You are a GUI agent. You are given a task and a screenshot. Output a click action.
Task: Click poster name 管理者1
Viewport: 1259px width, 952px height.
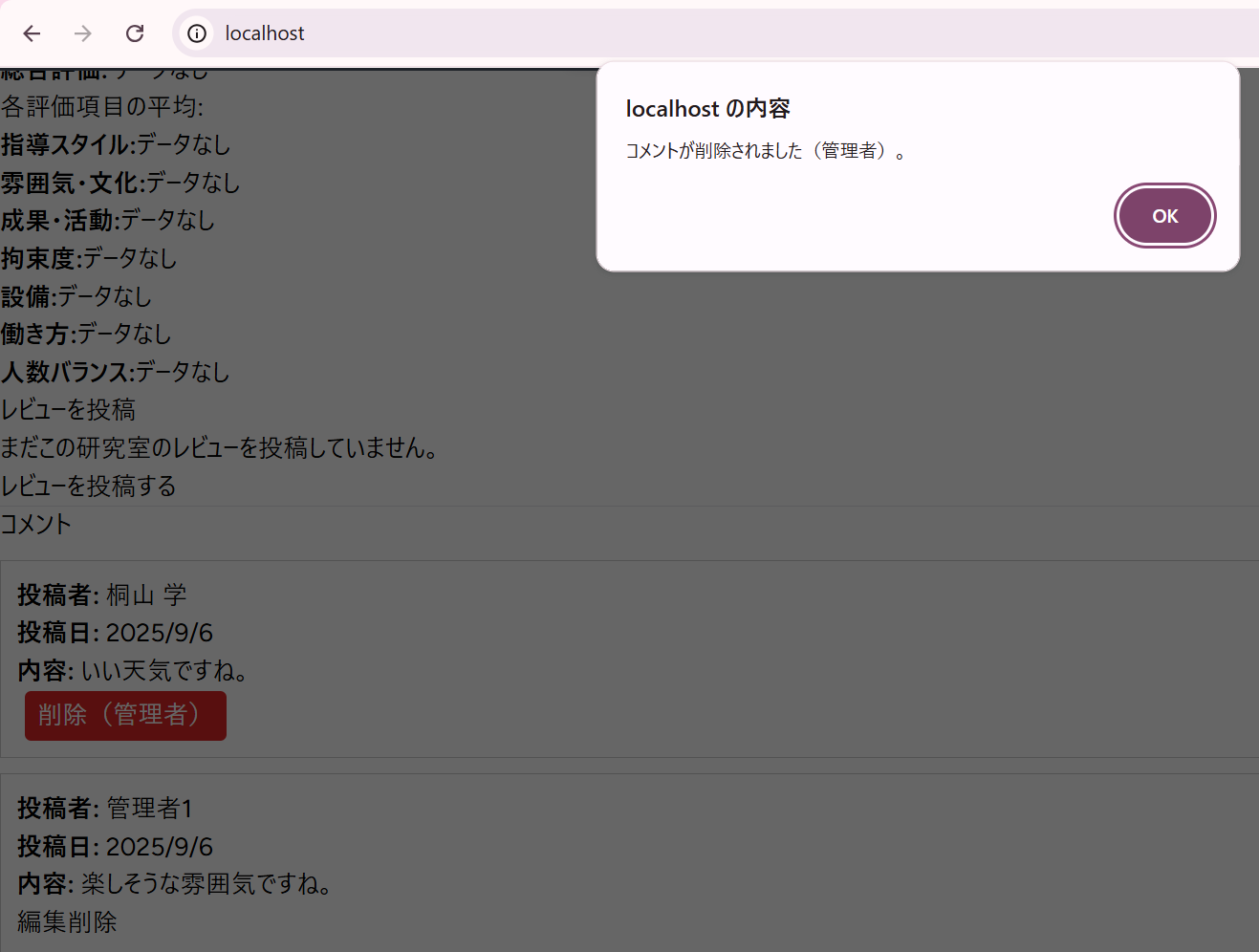(x=149, y=809)
